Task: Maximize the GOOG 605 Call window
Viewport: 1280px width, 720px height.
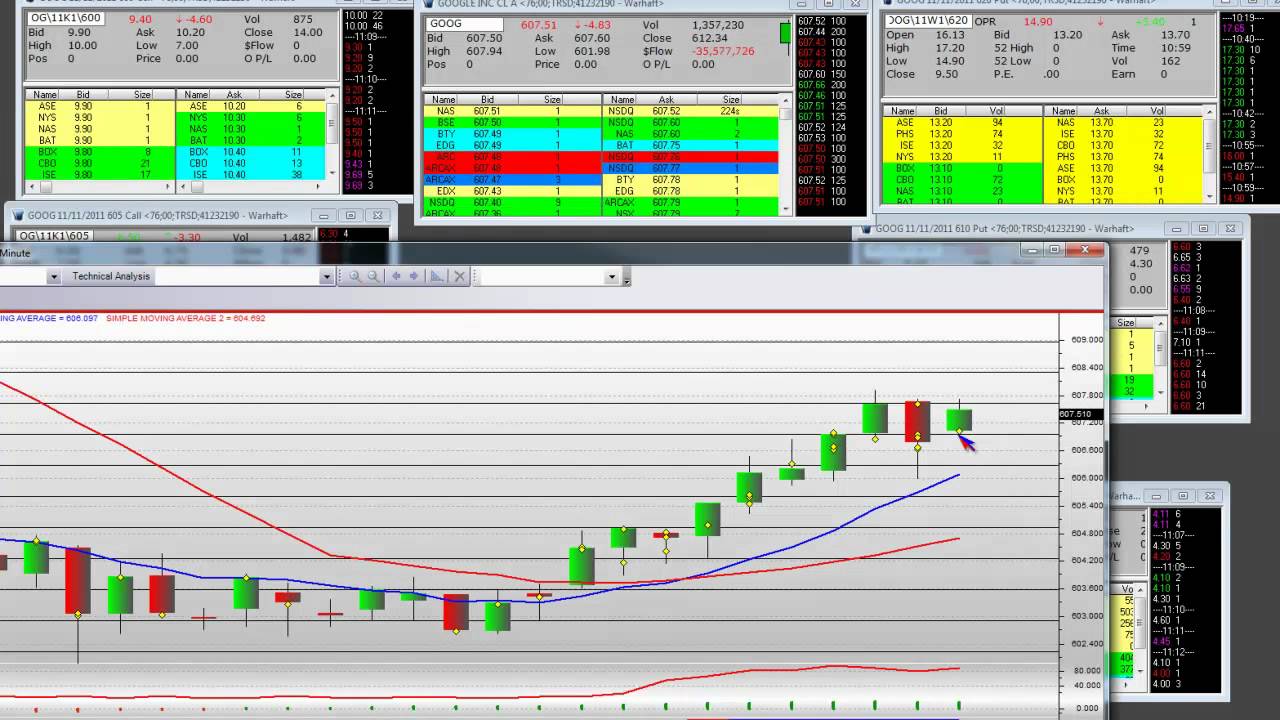Action: (350, 215)
